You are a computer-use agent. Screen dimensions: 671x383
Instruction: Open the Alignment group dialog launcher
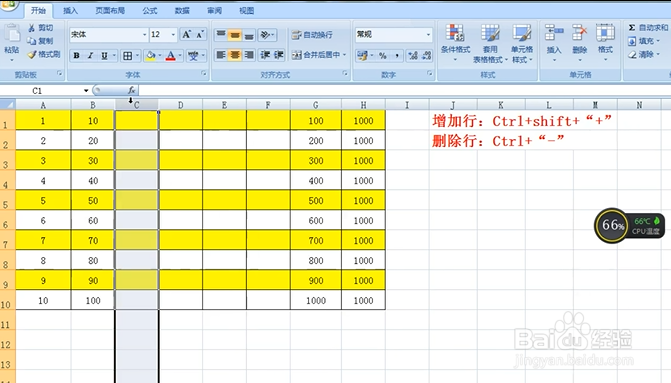[345, 74]
